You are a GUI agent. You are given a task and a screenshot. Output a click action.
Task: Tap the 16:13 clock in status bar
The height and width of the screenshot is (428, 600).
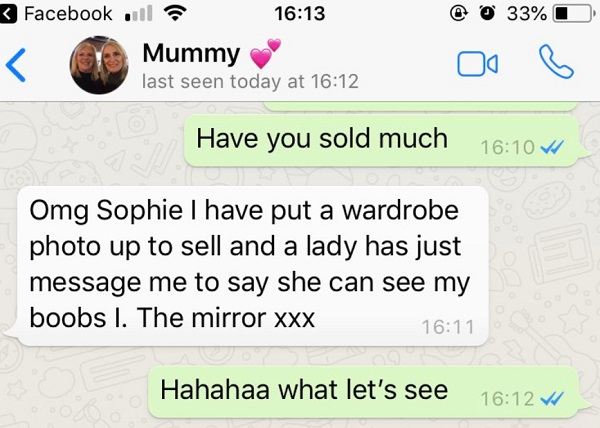(300, 14)
